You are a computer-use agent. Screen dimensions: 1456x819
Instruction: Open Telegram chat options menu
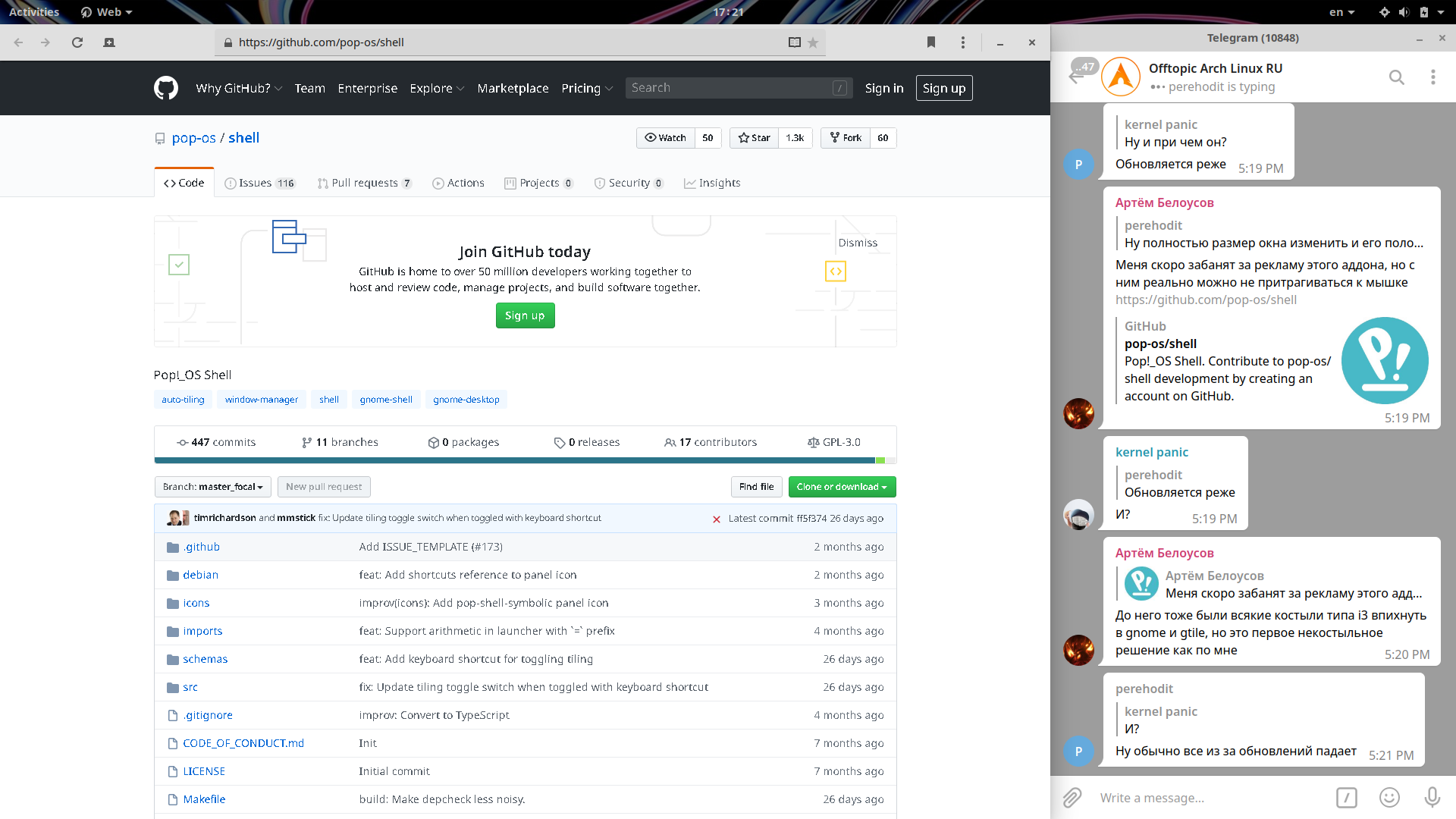pos(1432,77)
